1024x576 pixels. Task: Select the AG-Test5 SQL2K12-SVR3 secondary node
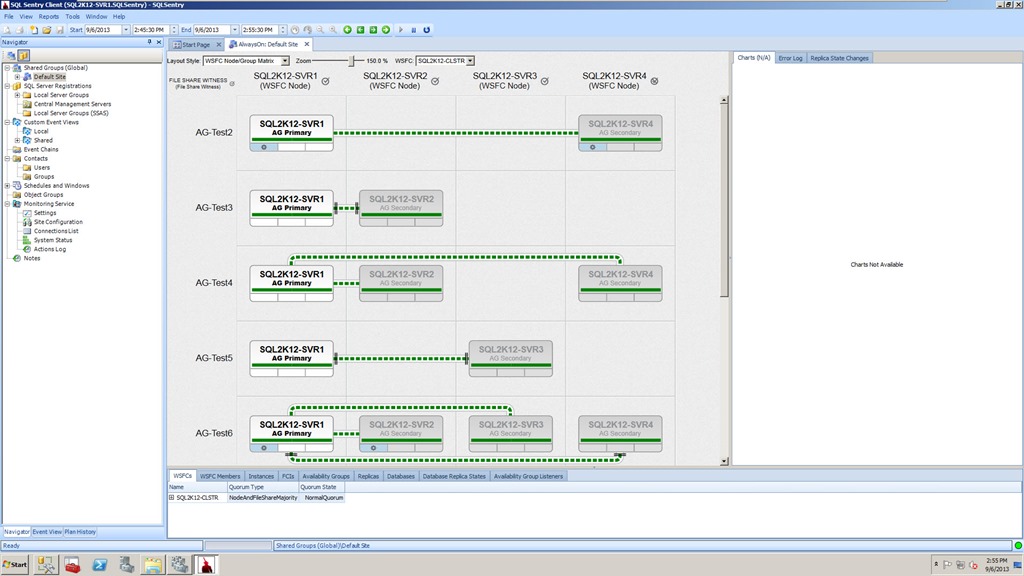point(511,358)
